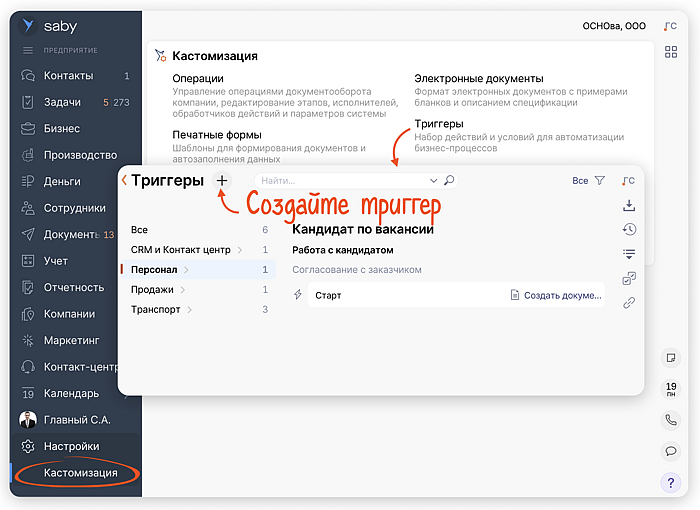Click the help question mark button

tap(671, 483)
